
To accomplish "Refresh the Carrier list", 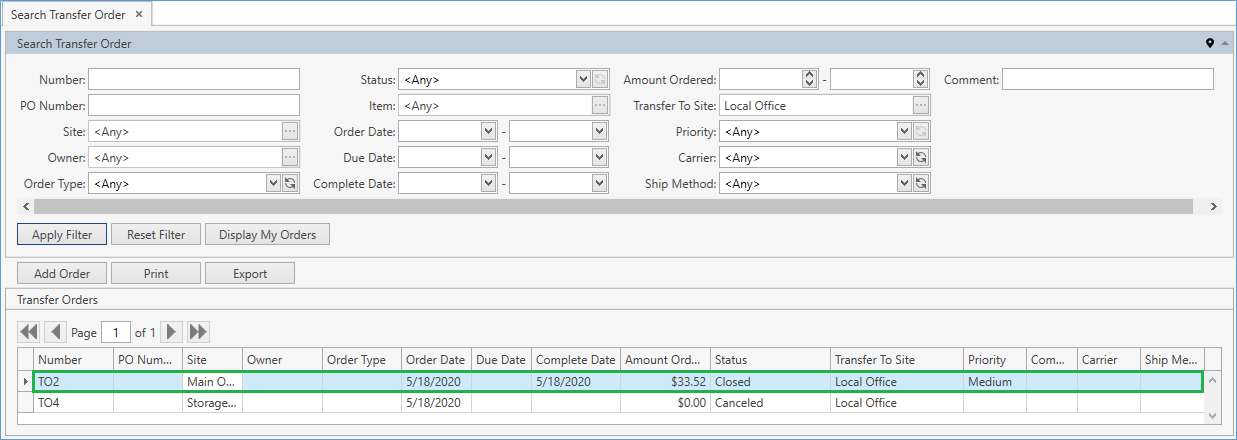I will (x=921, y=157).
